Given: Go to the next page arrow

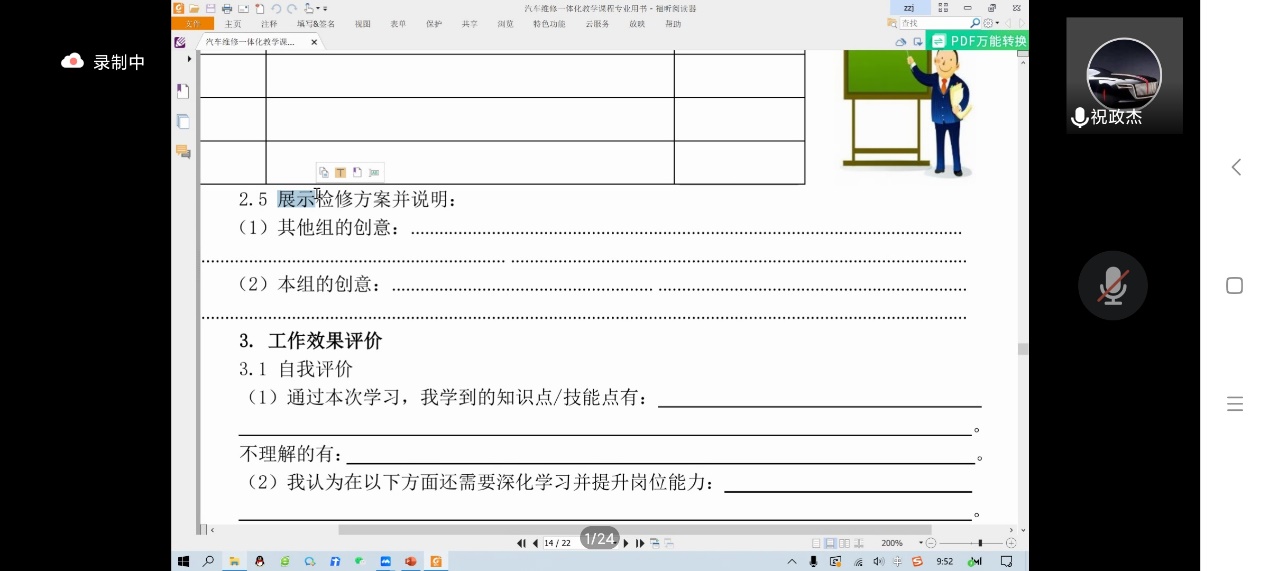Looking at the screenshot, I should coord(627,543).
